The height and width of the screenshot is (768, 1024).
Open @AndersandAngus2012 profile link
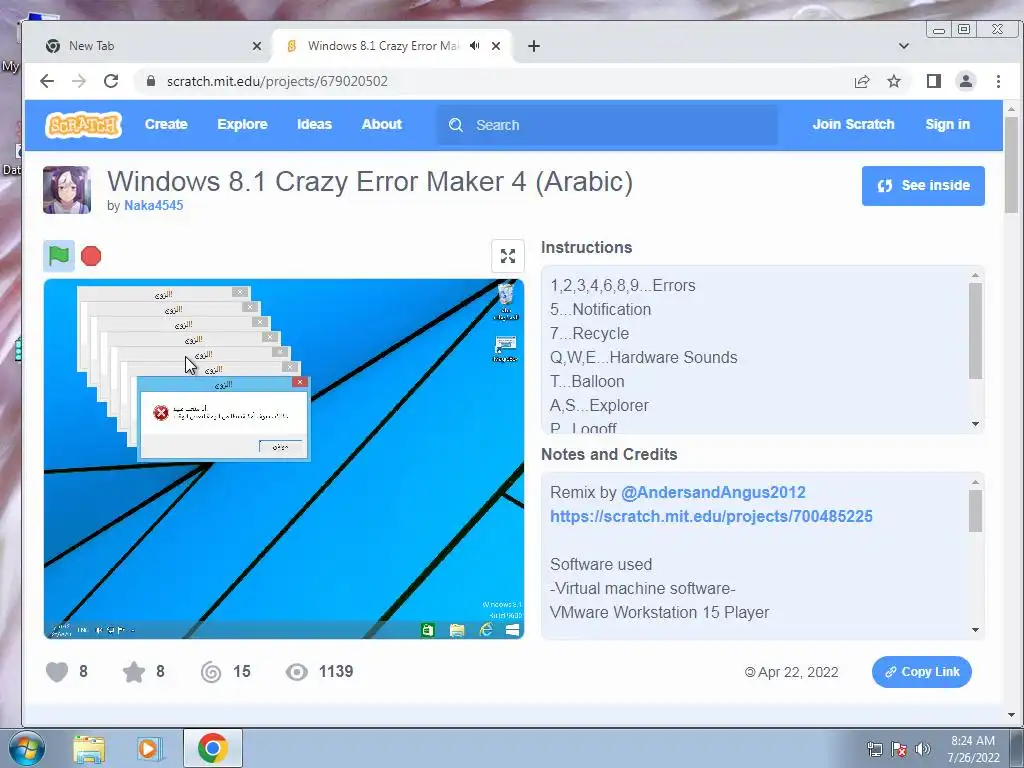point(713,492)
